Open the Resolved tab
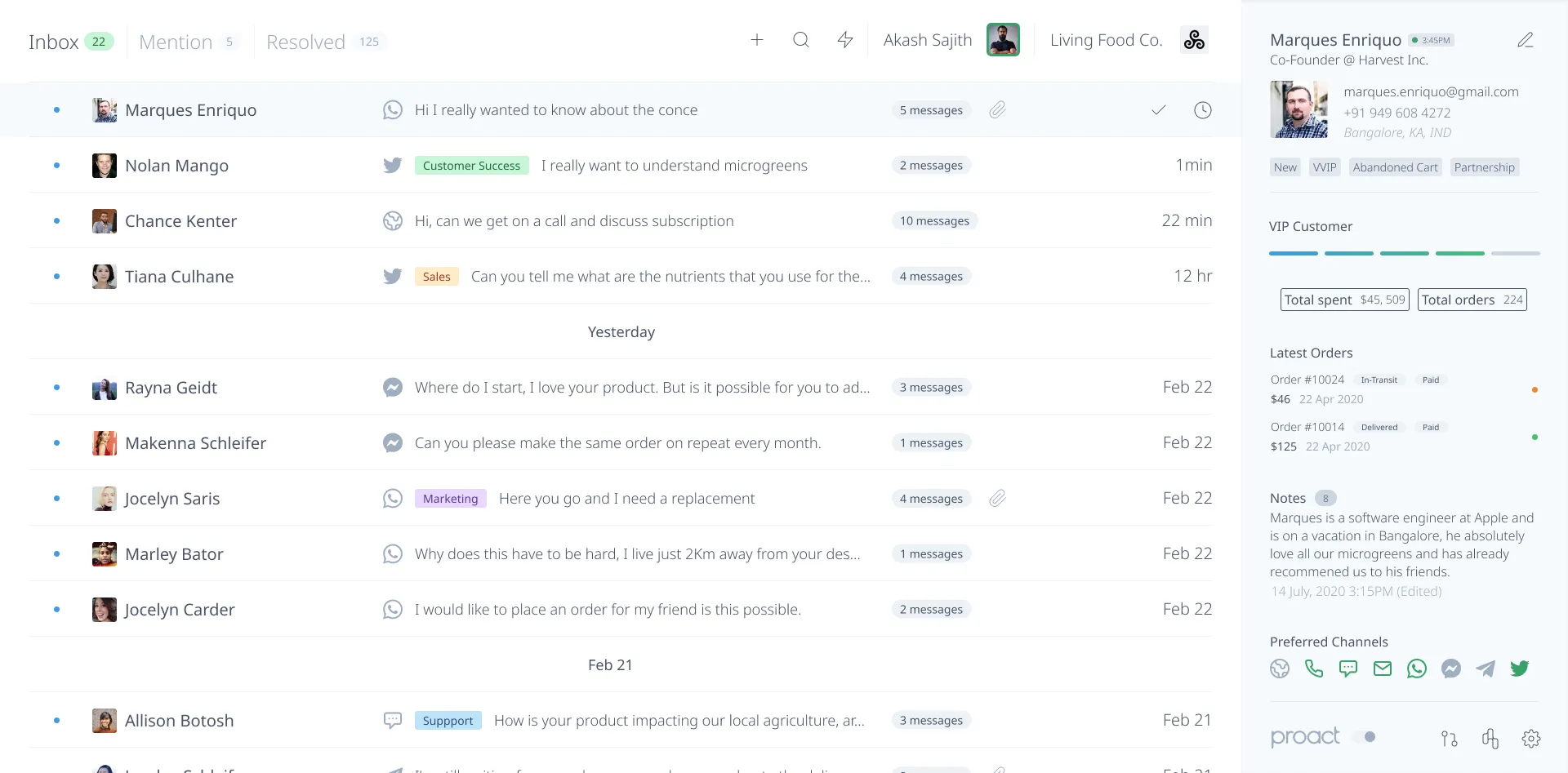Viewport: 1568px width, 773px height. pyautogui.click(x=305, y=41)
